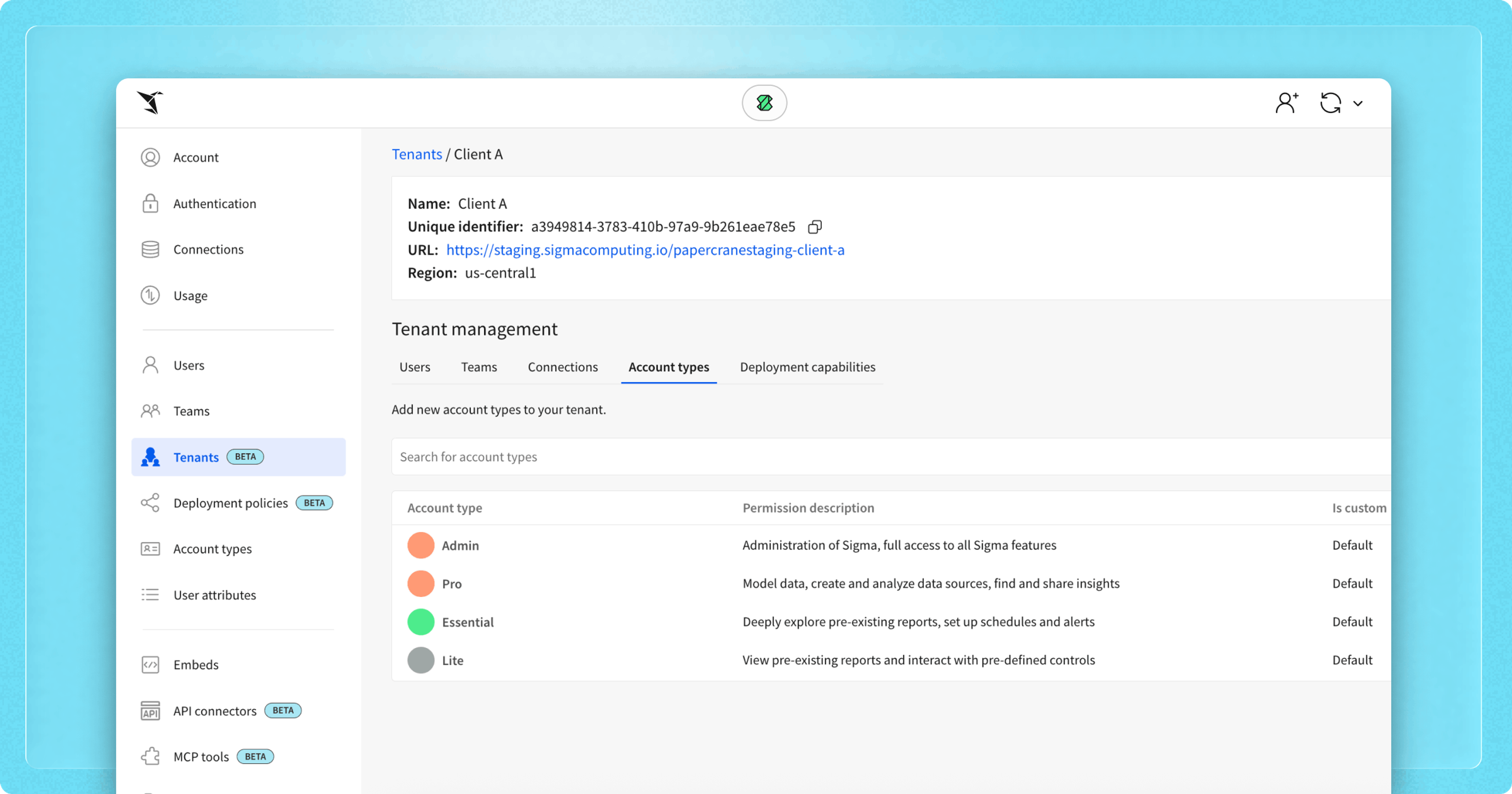
Task: Click the green center badge icon
Action: coord(764,103)
